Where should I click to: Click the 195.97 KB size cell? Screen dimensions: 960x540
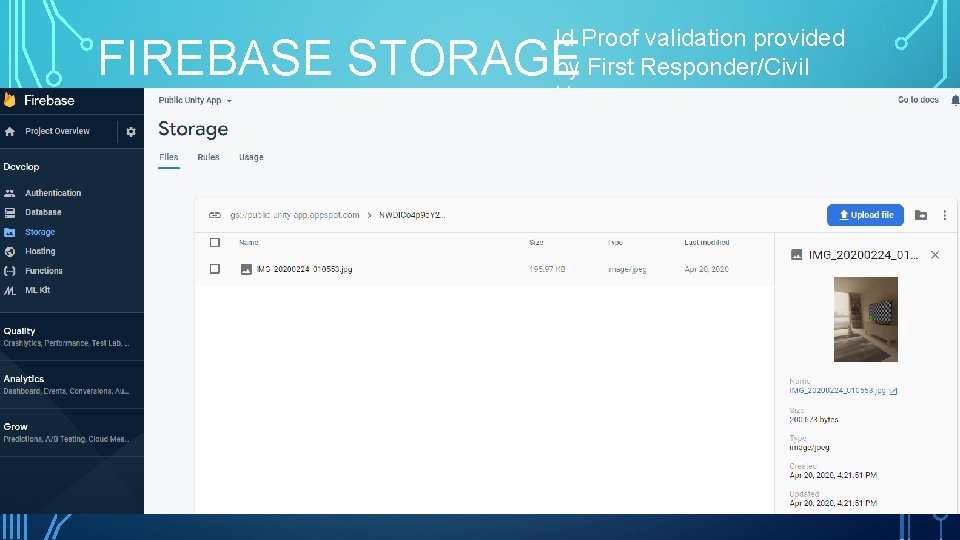(547, 269)
